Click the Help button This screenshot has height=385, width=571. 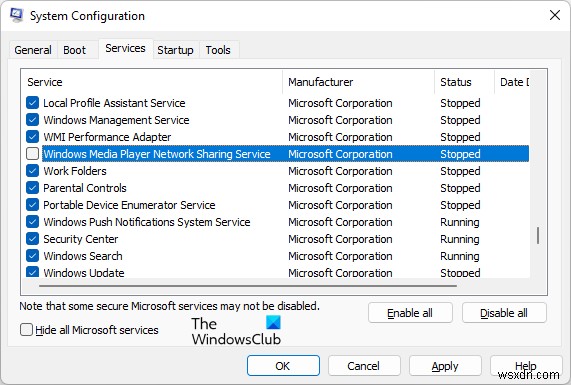(x=526, y=366)
